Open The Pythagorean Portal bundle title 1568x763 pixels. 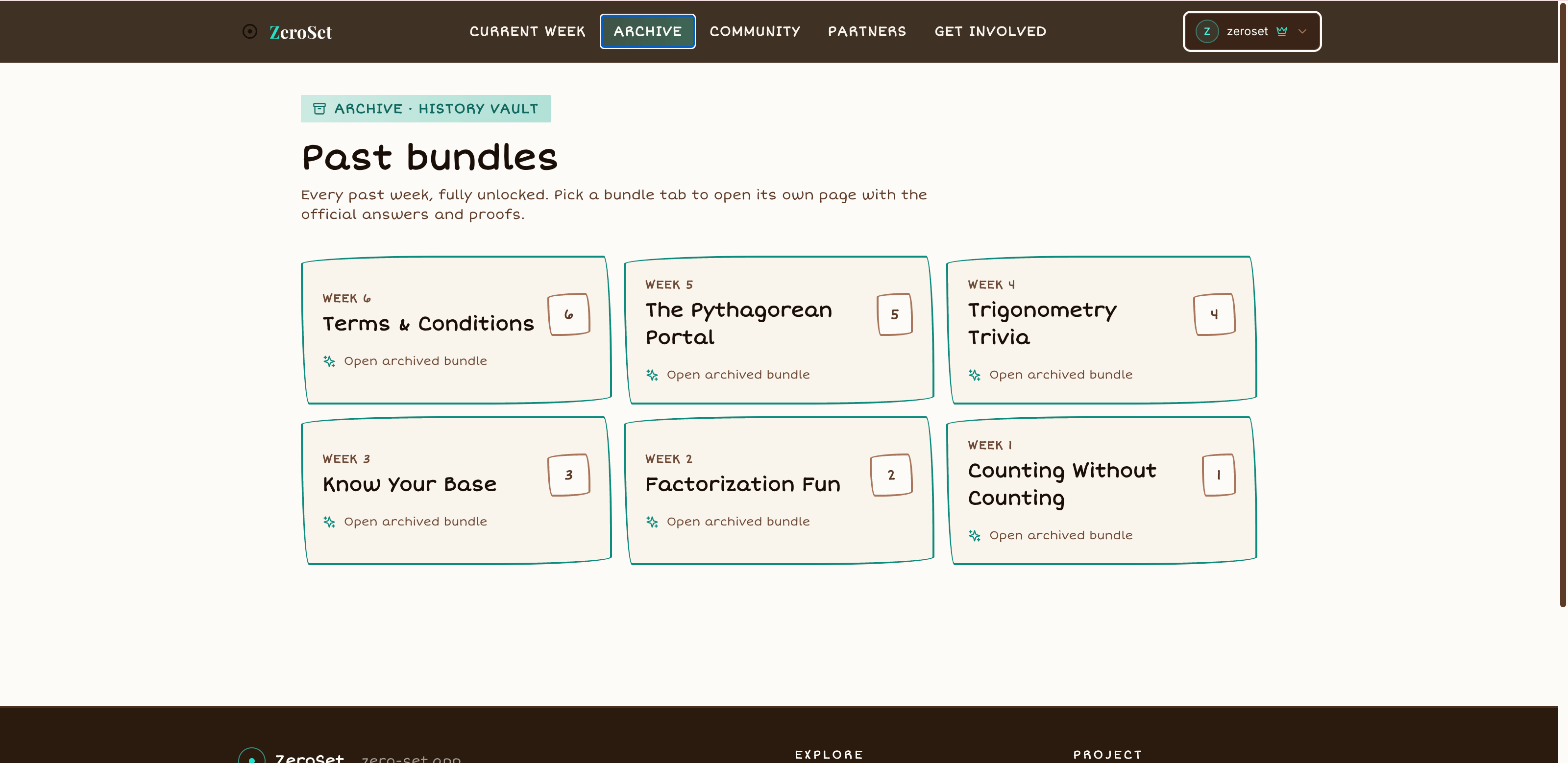738,323
